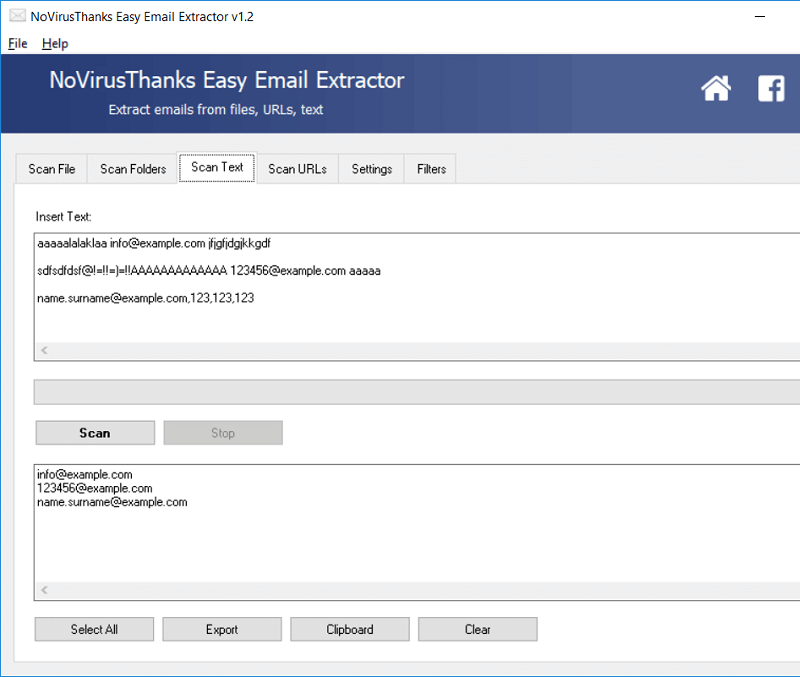Click left scroll arrow of results list
This screenshot has height=677, width=800.
(x=44, y=590)
